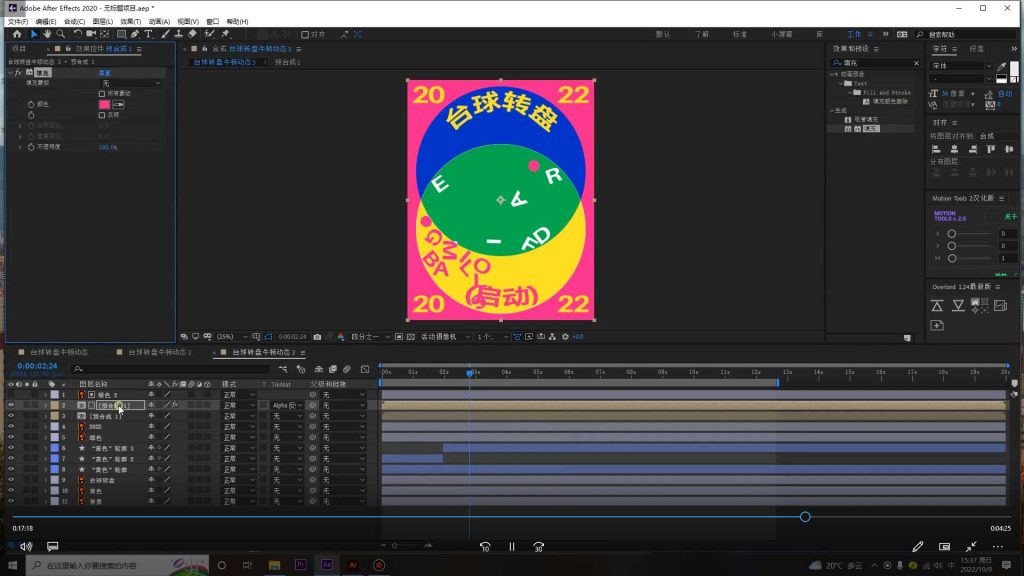Click the Home icon in toolbar
Screen dimensions: 1024x576
coord(17,34)
